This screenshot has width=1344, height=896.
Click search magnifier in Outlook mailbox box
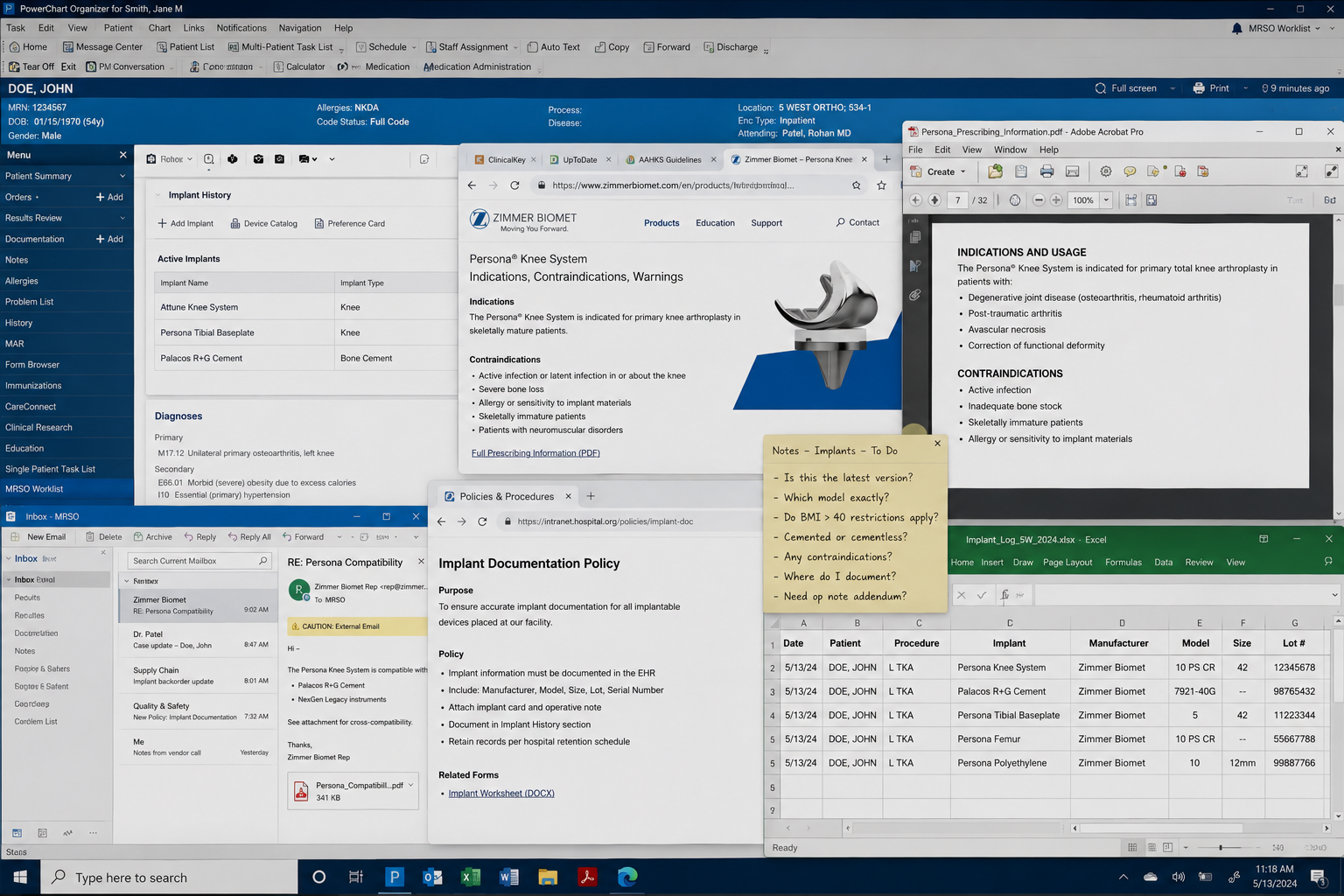[x=262, y=561]
